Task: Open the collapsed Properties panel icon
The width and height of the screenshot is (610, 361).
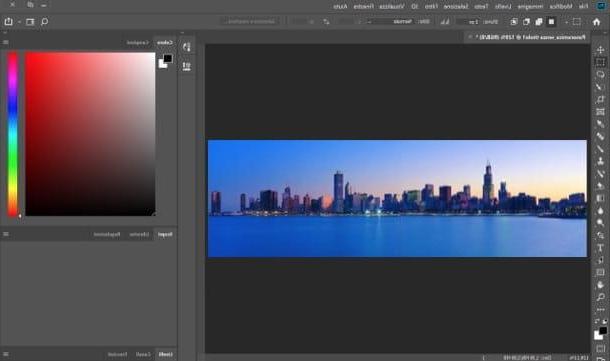Action: [x=187, y=67]
